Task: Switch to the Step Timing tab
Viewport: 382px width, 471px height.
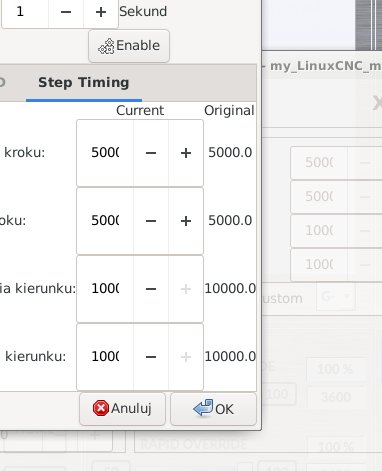Action: 84,83
